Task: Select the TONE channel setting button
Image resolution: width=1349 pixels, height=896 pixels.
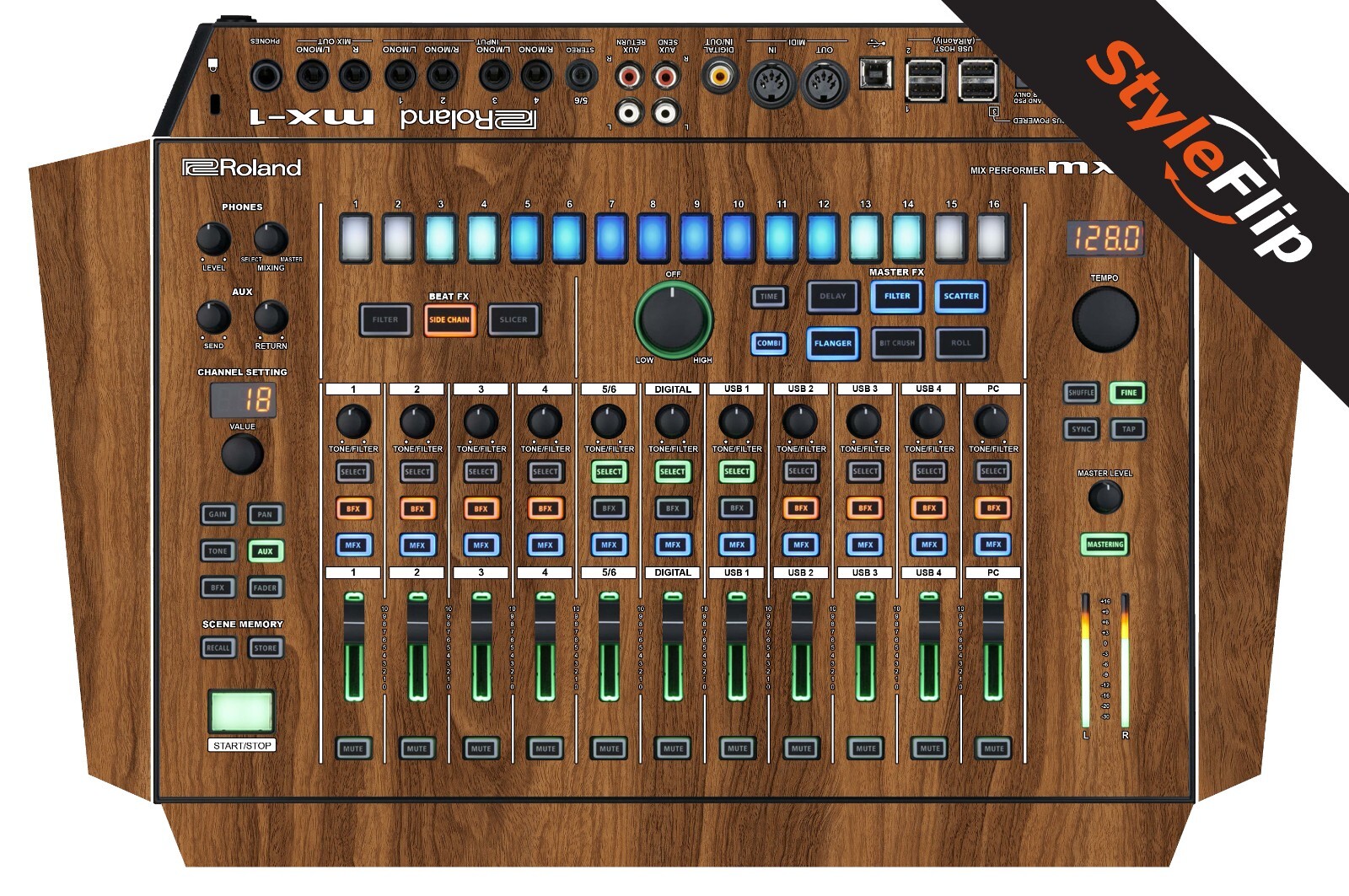Action: pyautogui.click(x=218, y=551)
